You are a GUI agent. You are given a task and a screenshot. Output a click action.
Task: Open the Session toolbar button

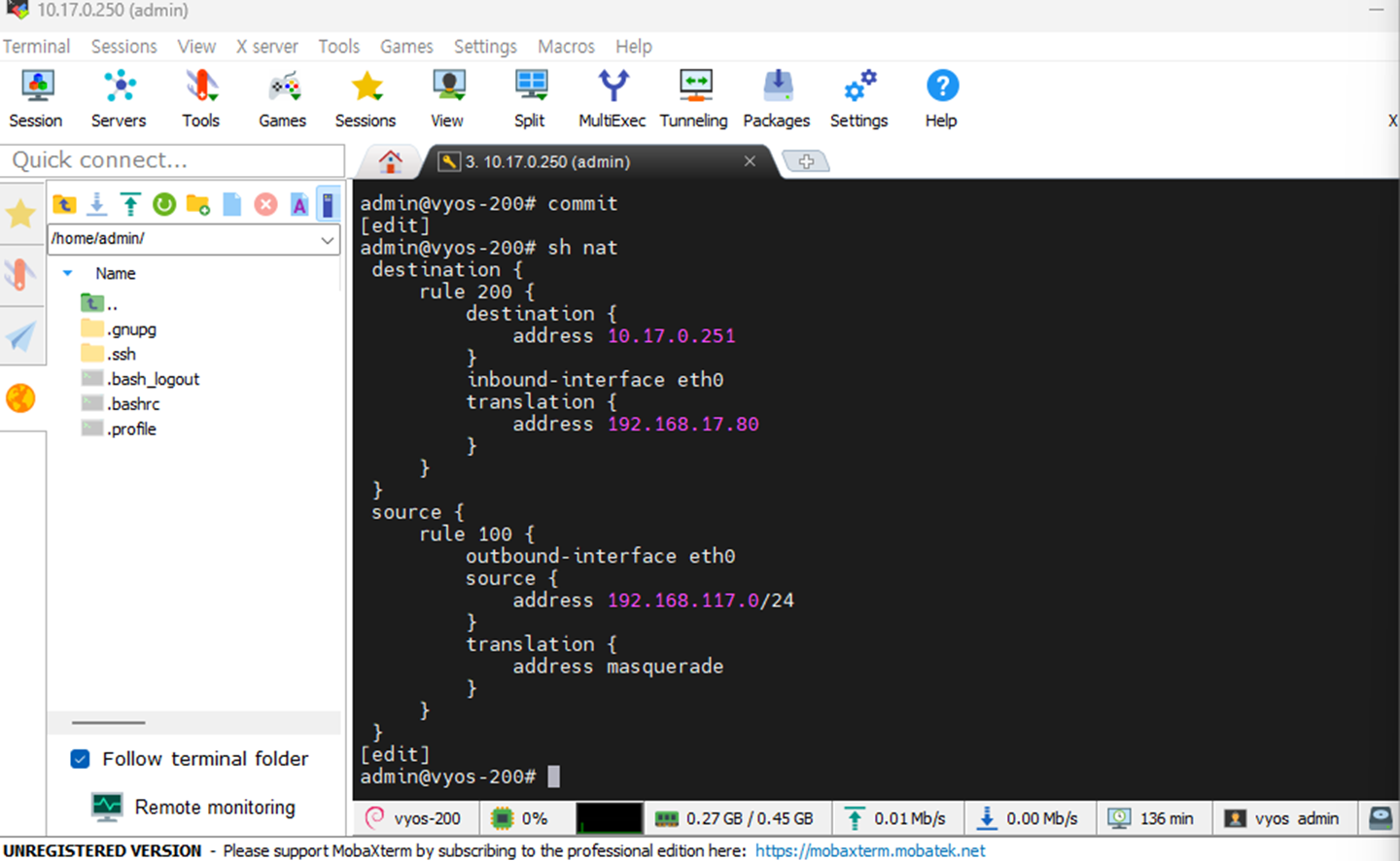(x=36, y=99)
